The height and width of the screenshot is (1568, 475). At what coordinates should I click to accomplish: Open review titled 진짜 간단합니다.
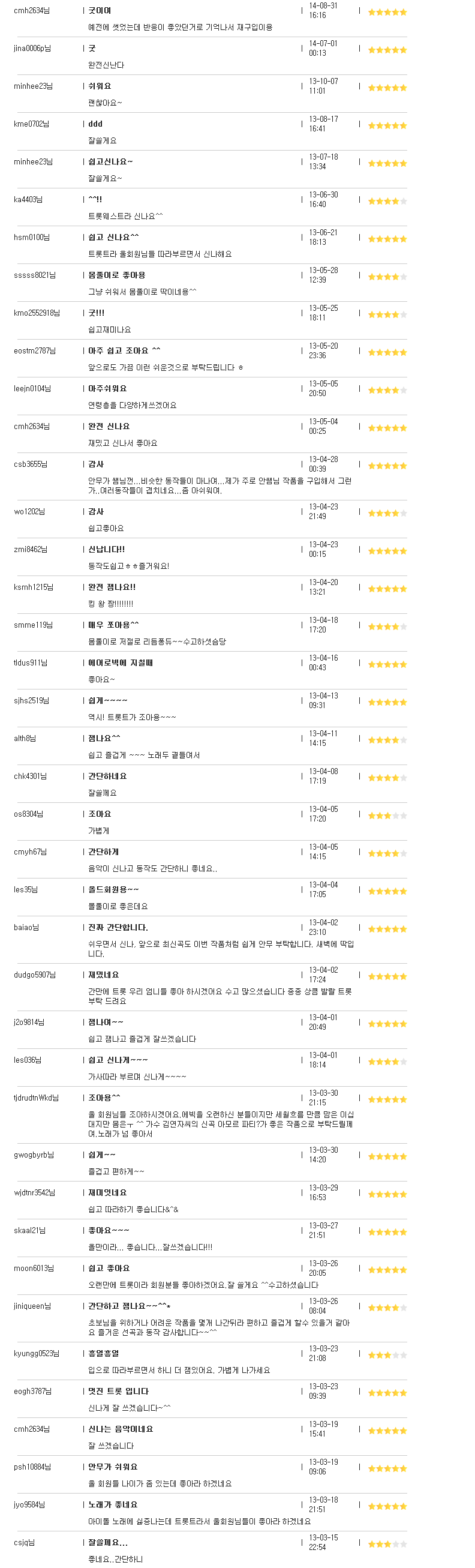(x=118, y=927)
